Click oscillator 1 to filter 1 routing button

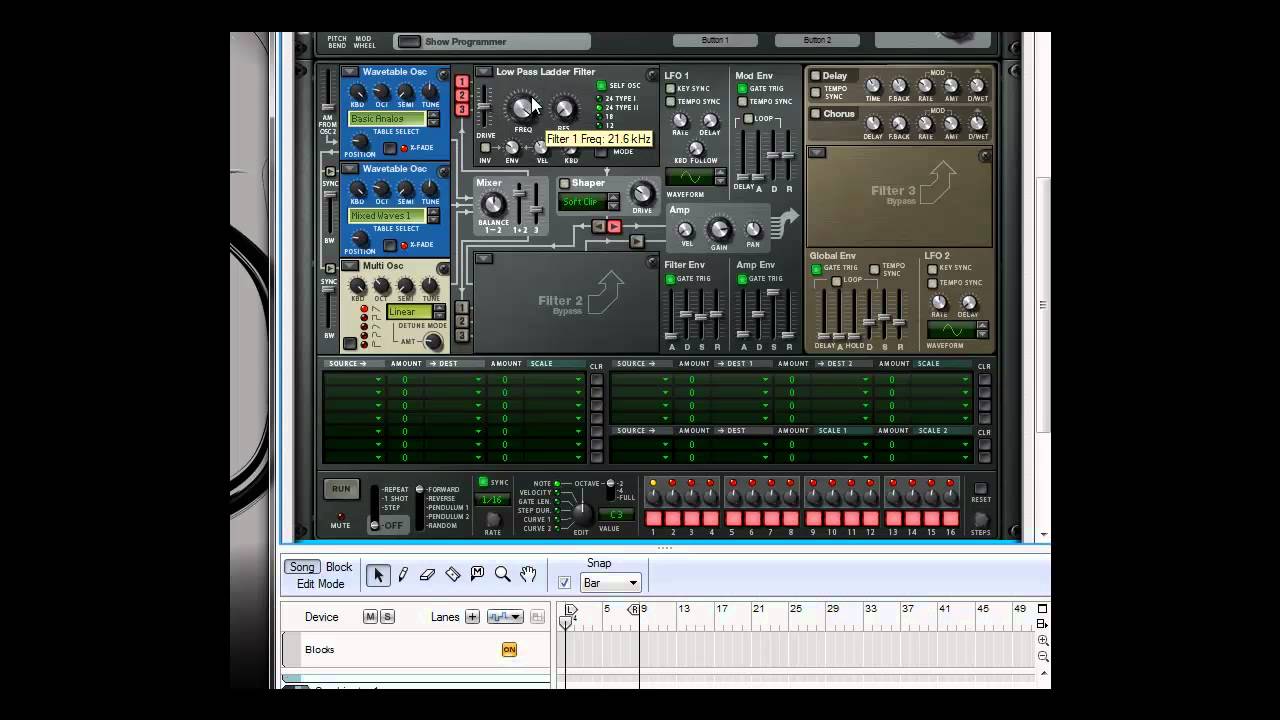point(461,82)
